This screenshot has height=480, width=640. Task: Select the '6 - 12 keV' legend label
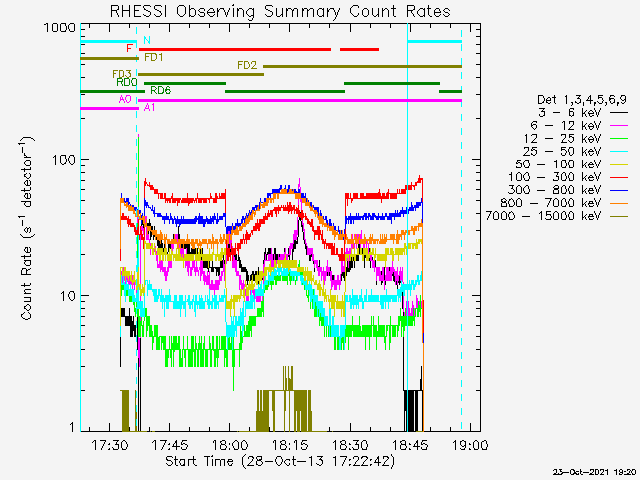pos(566,125)
